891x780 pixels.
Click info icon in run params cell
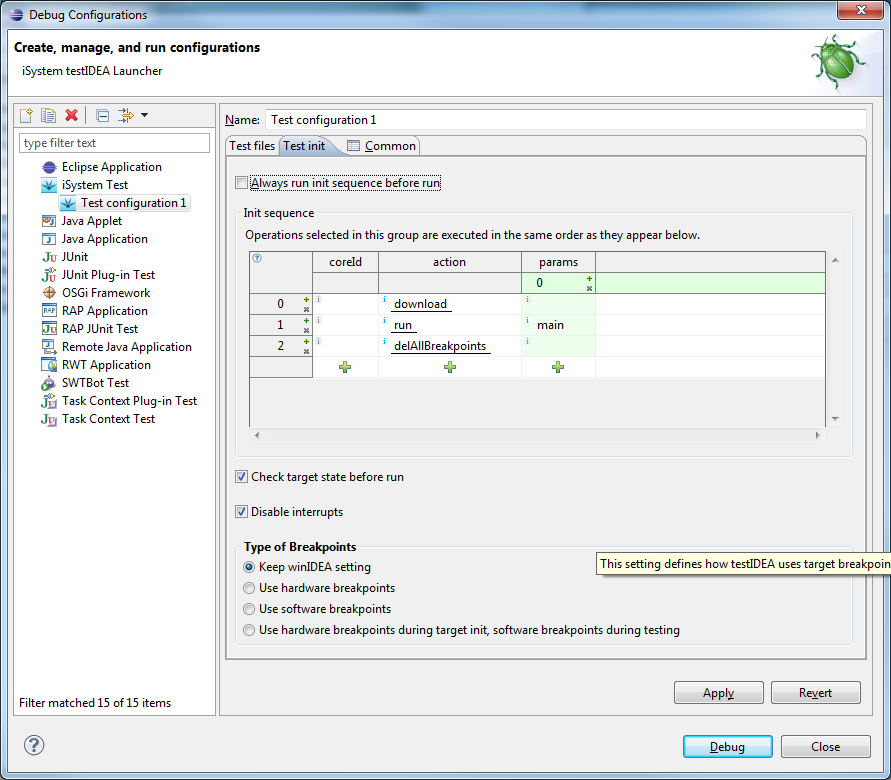528,320
